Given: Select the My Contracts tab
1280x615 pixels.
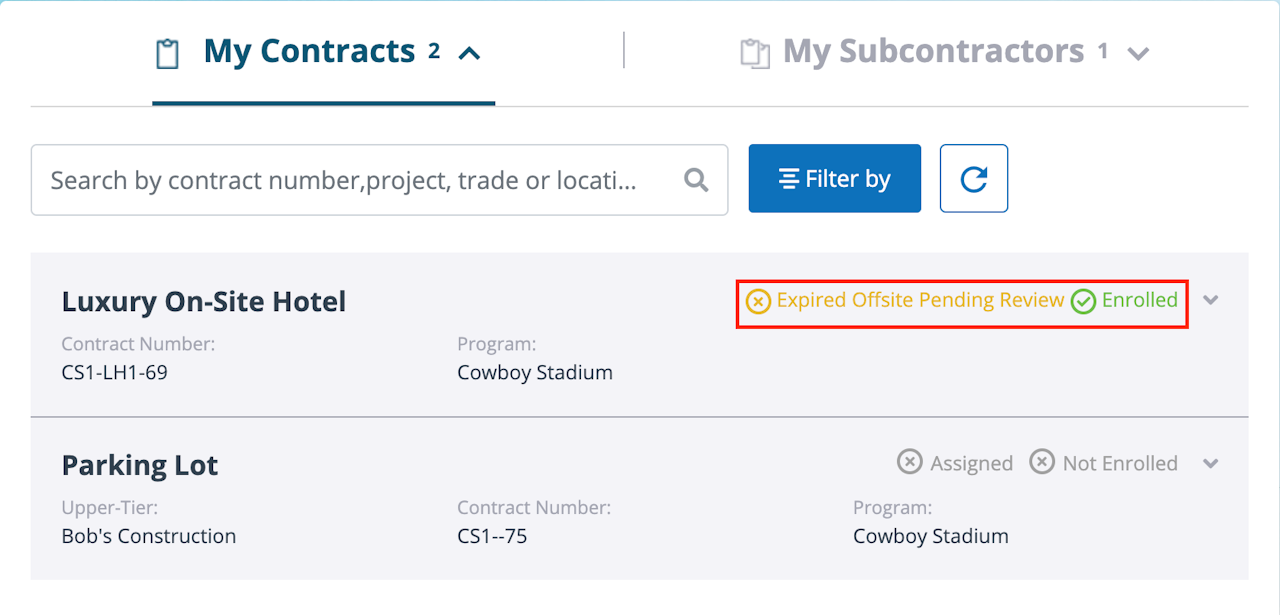Looking at the screenshot, I should pos(309,52).
